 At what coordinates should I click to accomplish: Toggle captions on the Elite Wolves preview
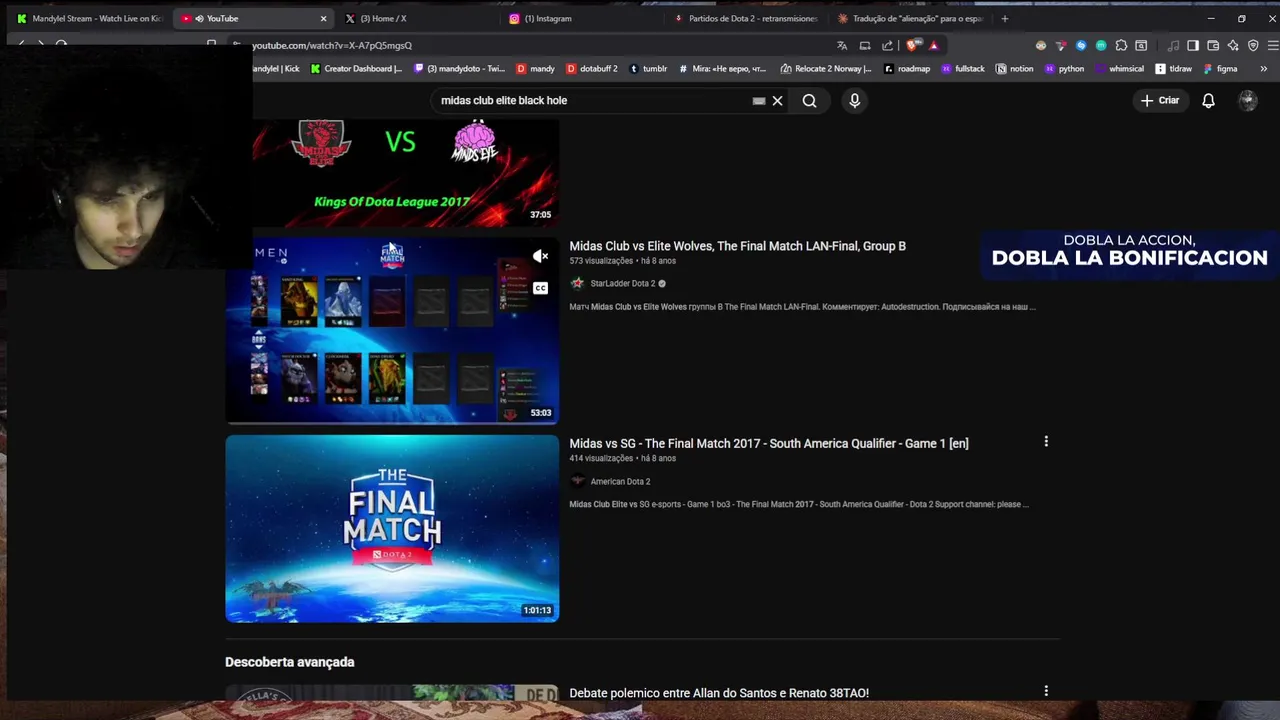point(540,288)
